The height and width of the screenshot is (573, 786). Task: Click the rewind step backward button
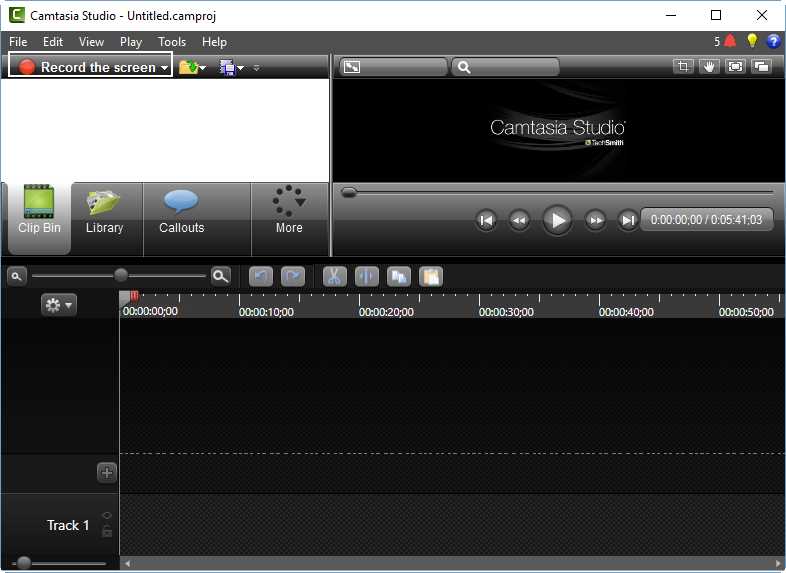click(x=519, y=220)
